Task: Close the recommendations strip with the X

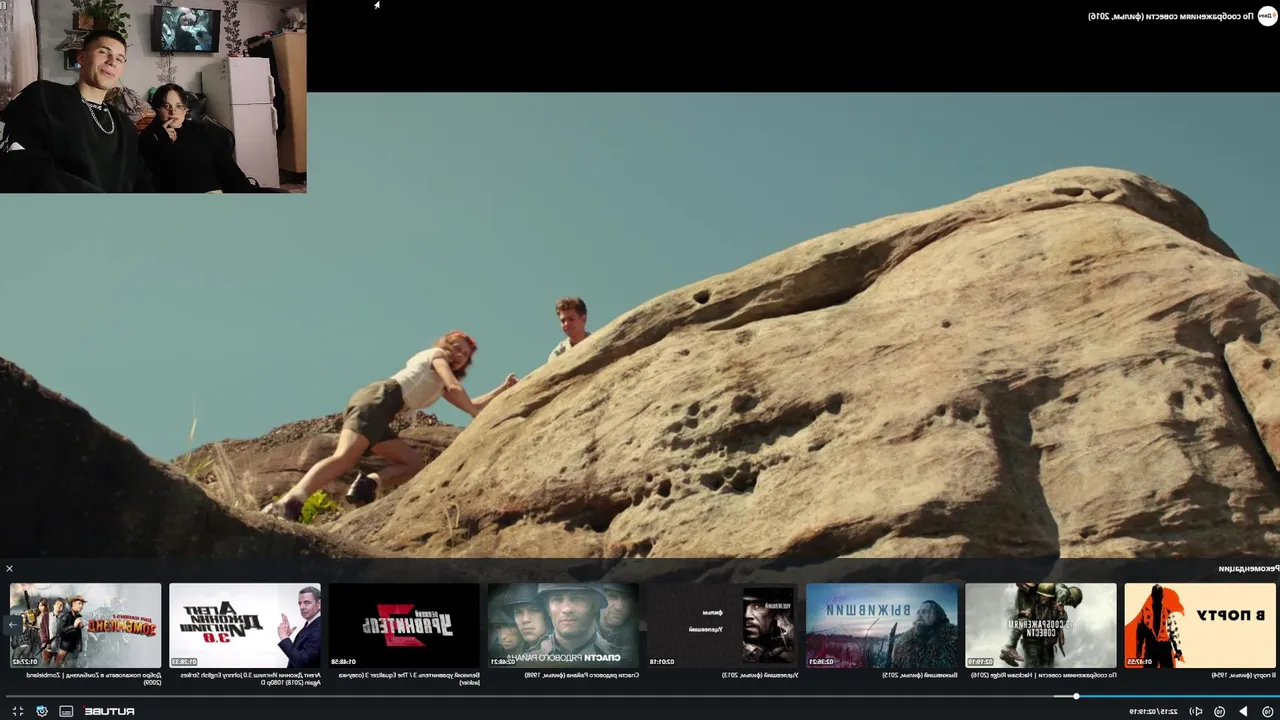Action: click(x=9, y=568)
